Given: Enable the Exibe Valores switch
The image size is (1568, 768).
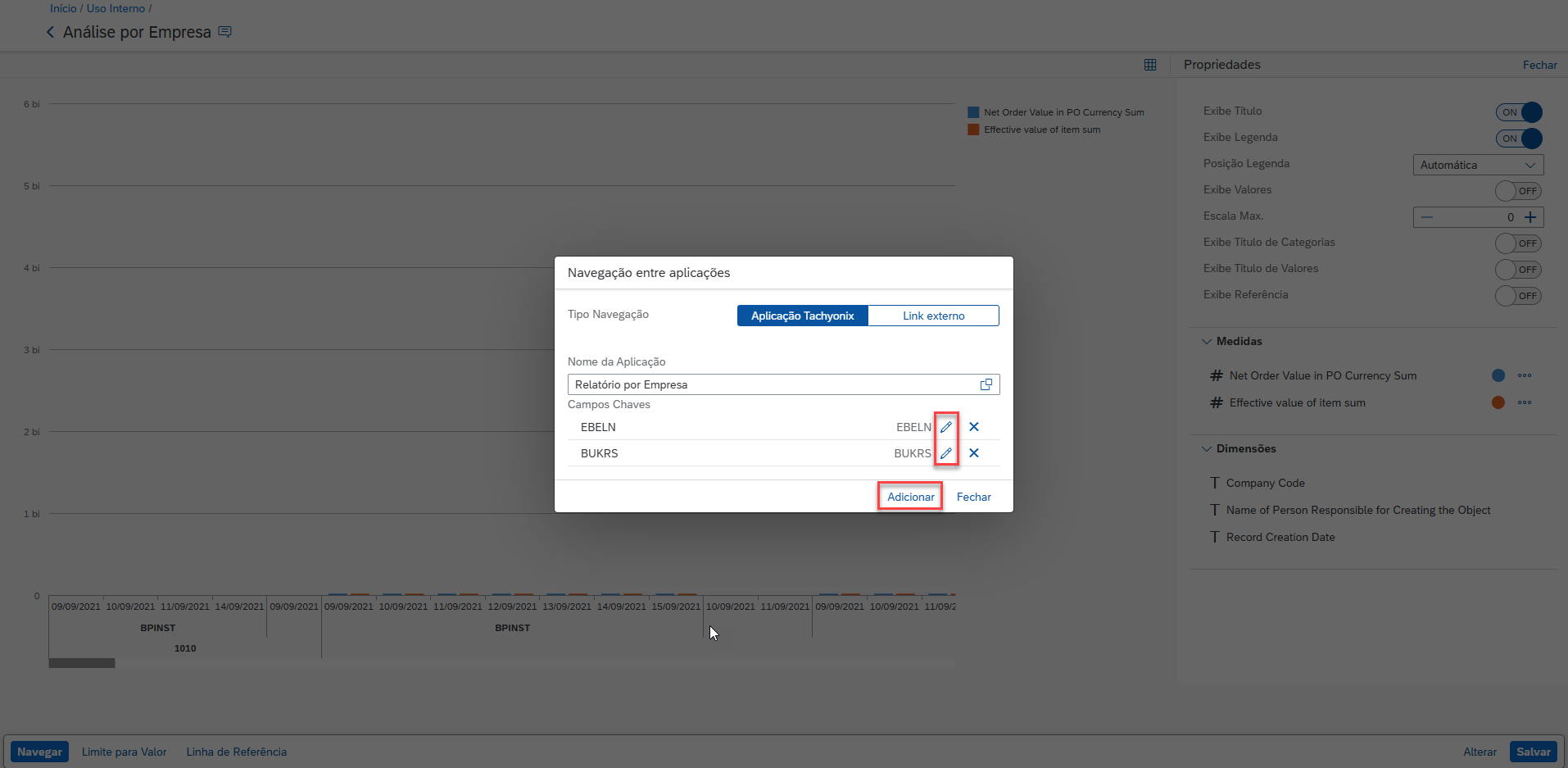Looking at the screenshot, I should pos(1518,191).
